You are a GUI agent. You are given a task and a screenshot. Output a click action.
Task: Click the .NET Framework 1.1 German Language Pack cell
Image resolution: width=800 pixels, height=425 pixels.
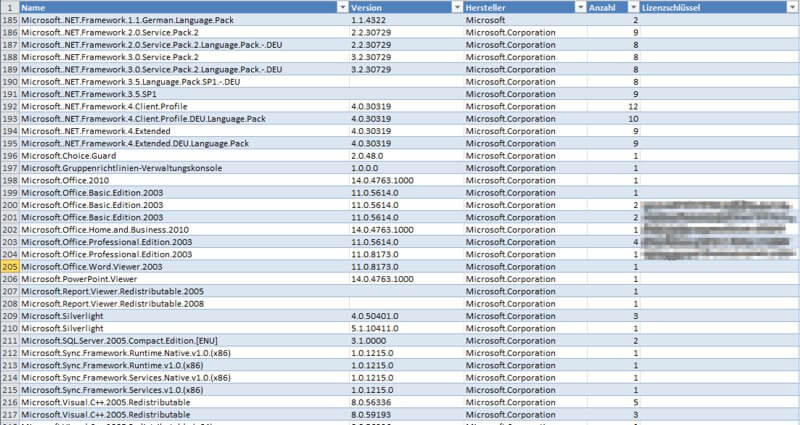[184, 20]
